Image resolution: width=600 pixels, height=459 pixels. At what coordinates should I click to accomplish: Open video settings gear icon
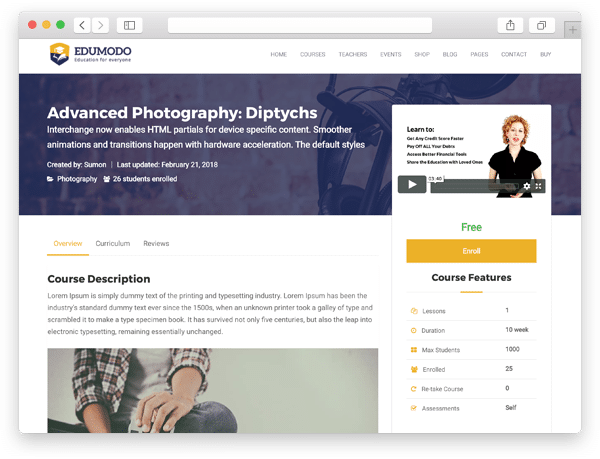[x=527, y=185]
